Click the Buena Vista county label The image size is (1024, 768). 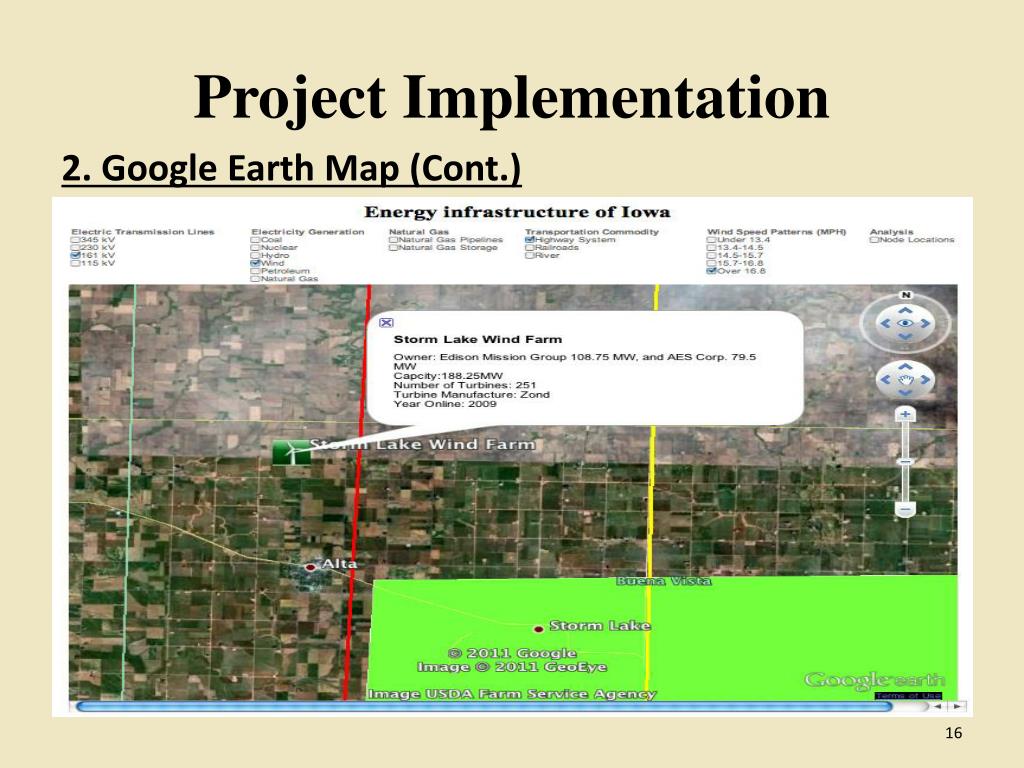pos(663,581)
